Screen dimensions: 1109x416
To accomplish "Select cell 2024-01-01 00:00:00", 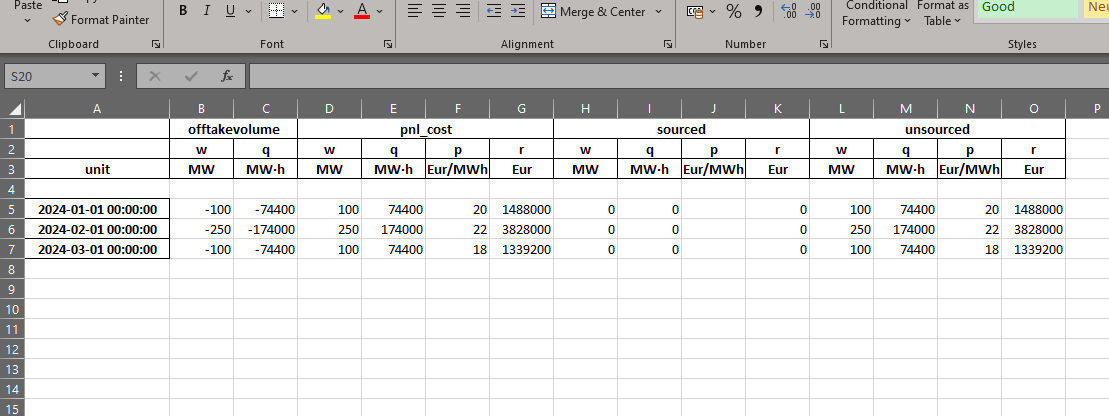I will [97, 209].
